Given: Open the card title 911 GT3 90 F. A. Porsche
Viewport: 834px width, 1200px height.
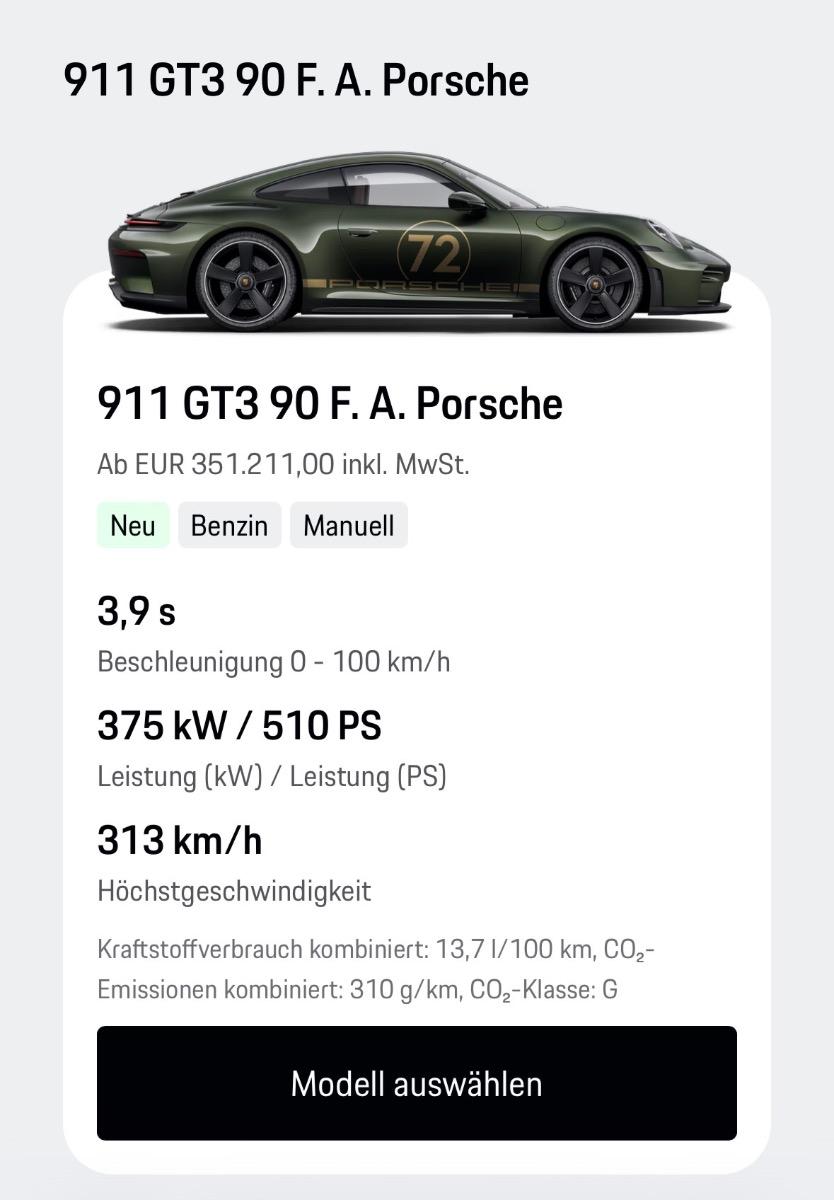Looking at the screenshot, I should pyautogui.click(x=329, y=404).
